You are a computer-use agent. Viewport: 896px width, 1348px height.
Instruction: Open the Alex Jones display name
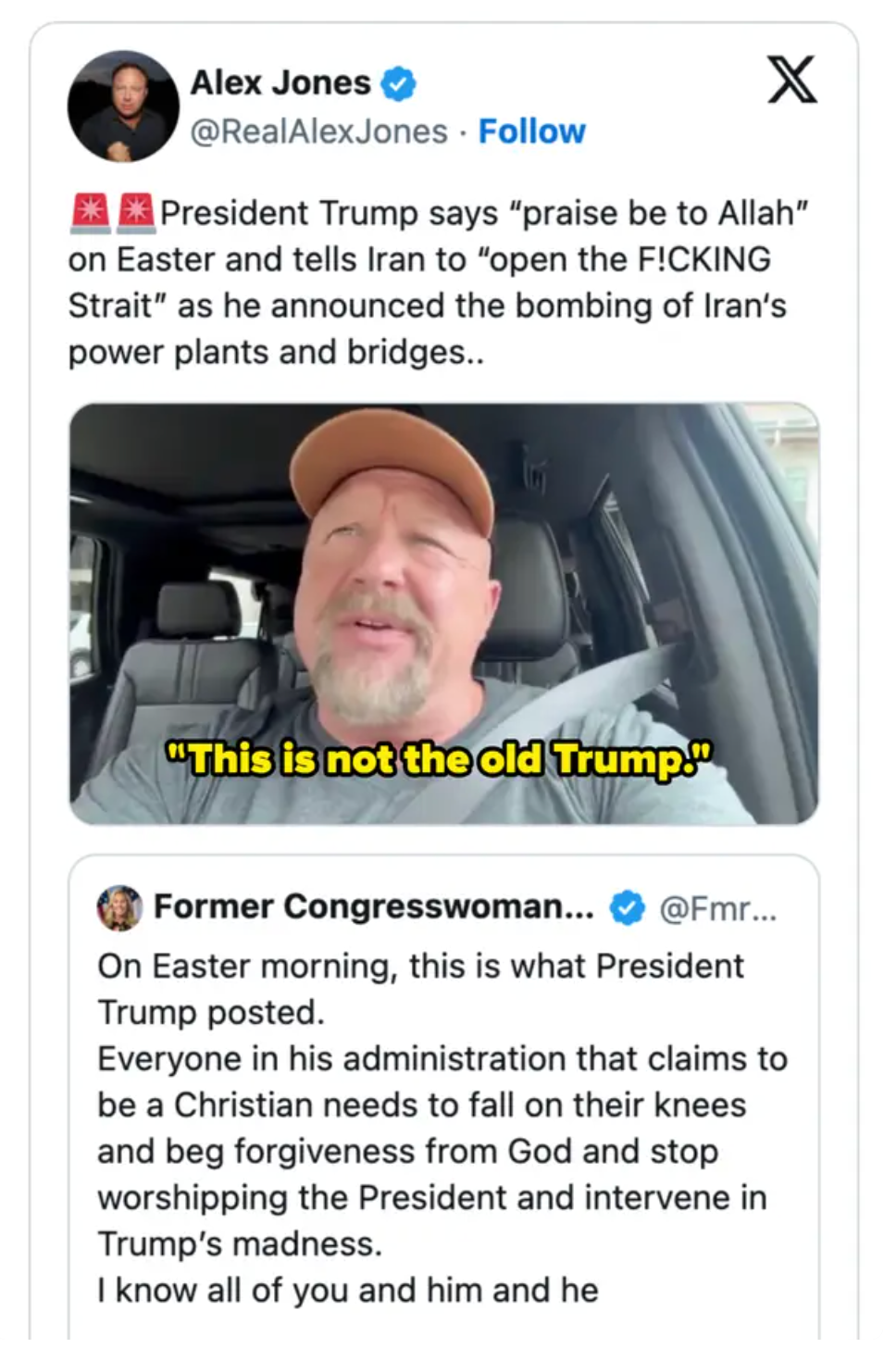(x=280, y=83)
